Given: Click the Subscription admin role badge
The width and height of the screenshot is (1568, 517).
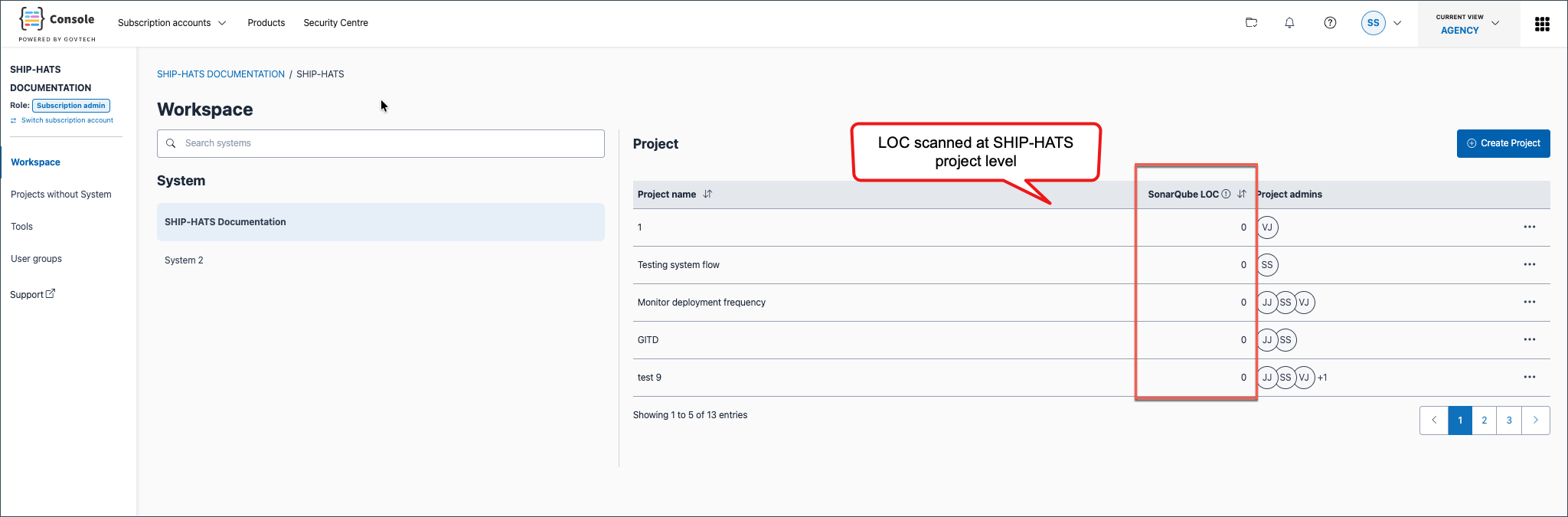Looking at the screenshot, I should (x=71, y=106).
